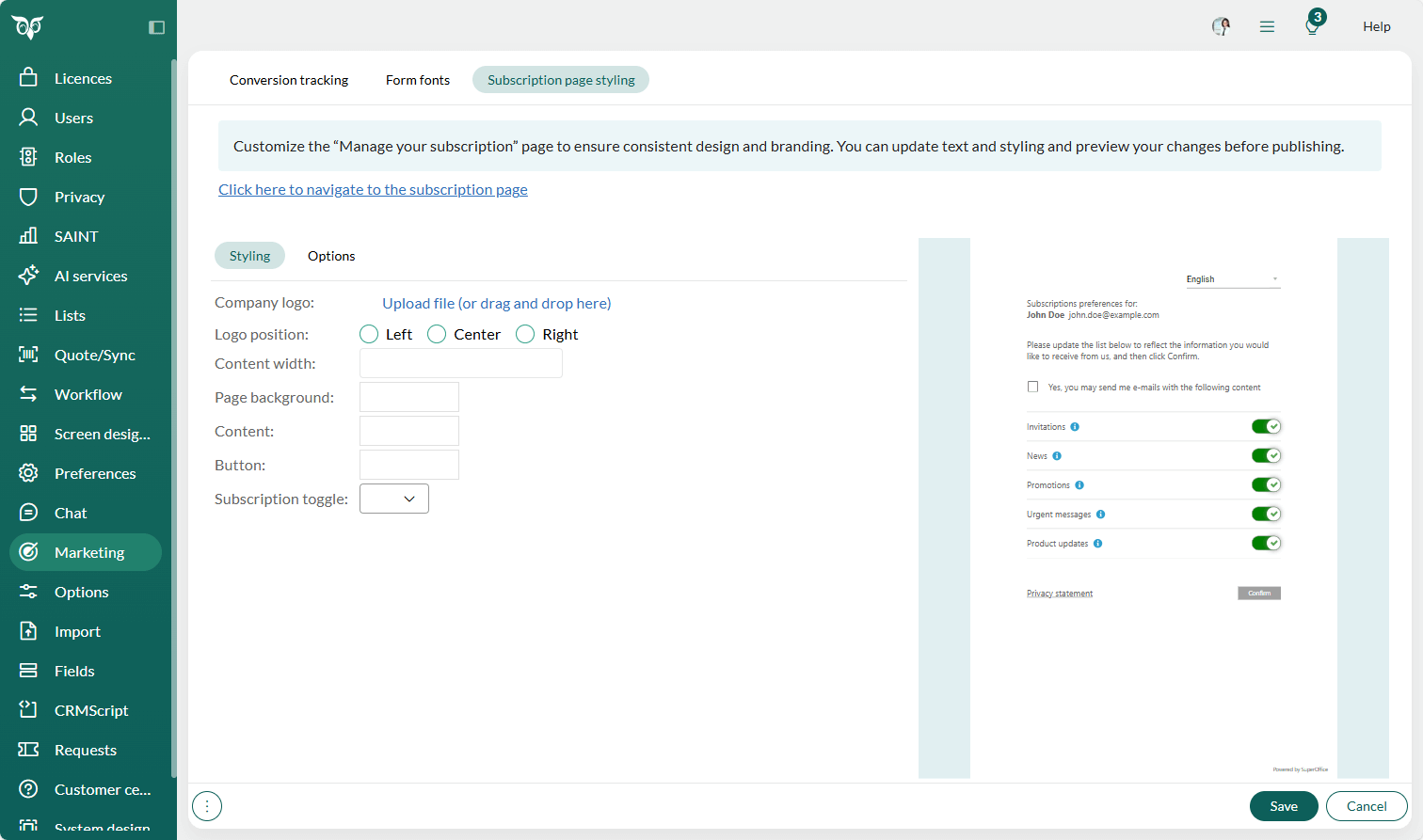This screenshot has height=840, width=1423.
Task: Switch to the Conversion tracking tab
Action: pyautogui.click(x=289, y=80)
